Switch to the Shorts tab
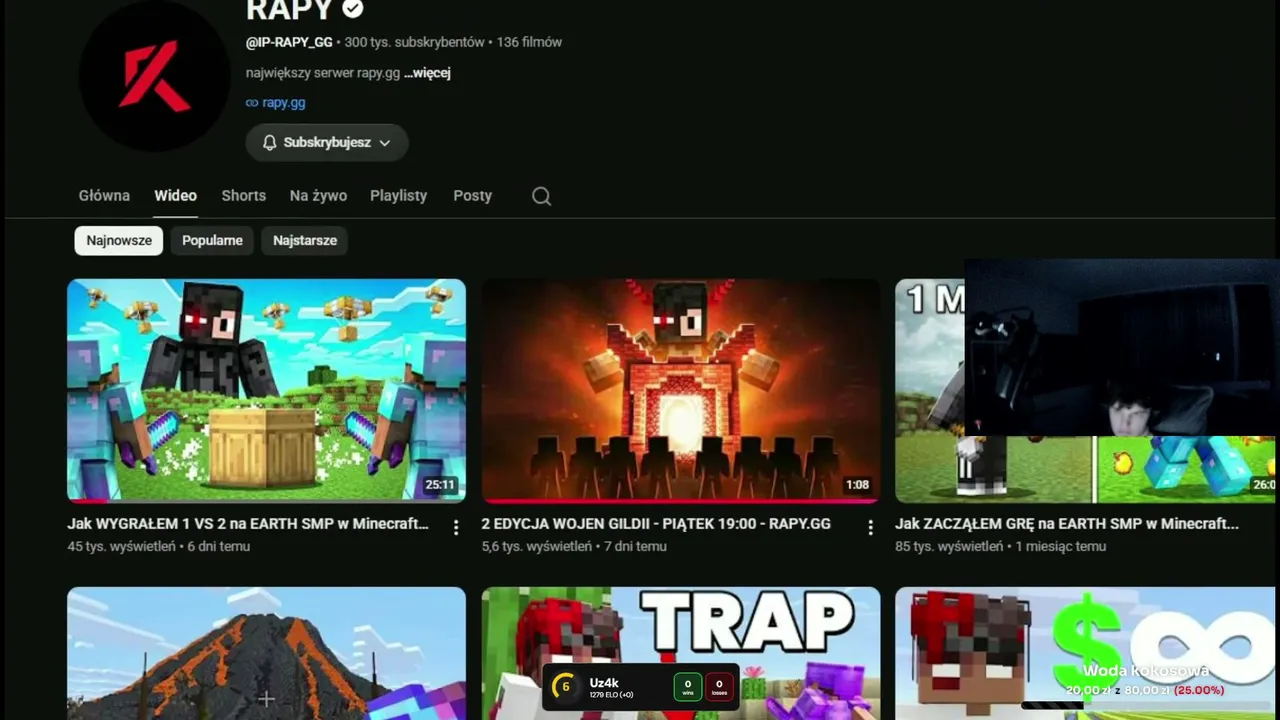Screen dimensions: 1280x720 click(244, 196)
